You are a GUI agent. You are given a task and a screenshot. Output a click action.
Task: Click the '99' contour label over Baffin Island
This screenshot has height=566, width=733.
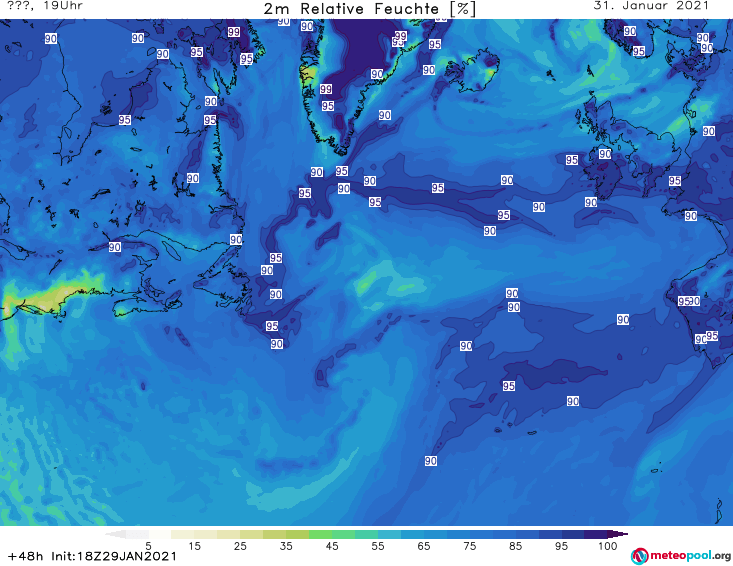(x=234, y=32)
